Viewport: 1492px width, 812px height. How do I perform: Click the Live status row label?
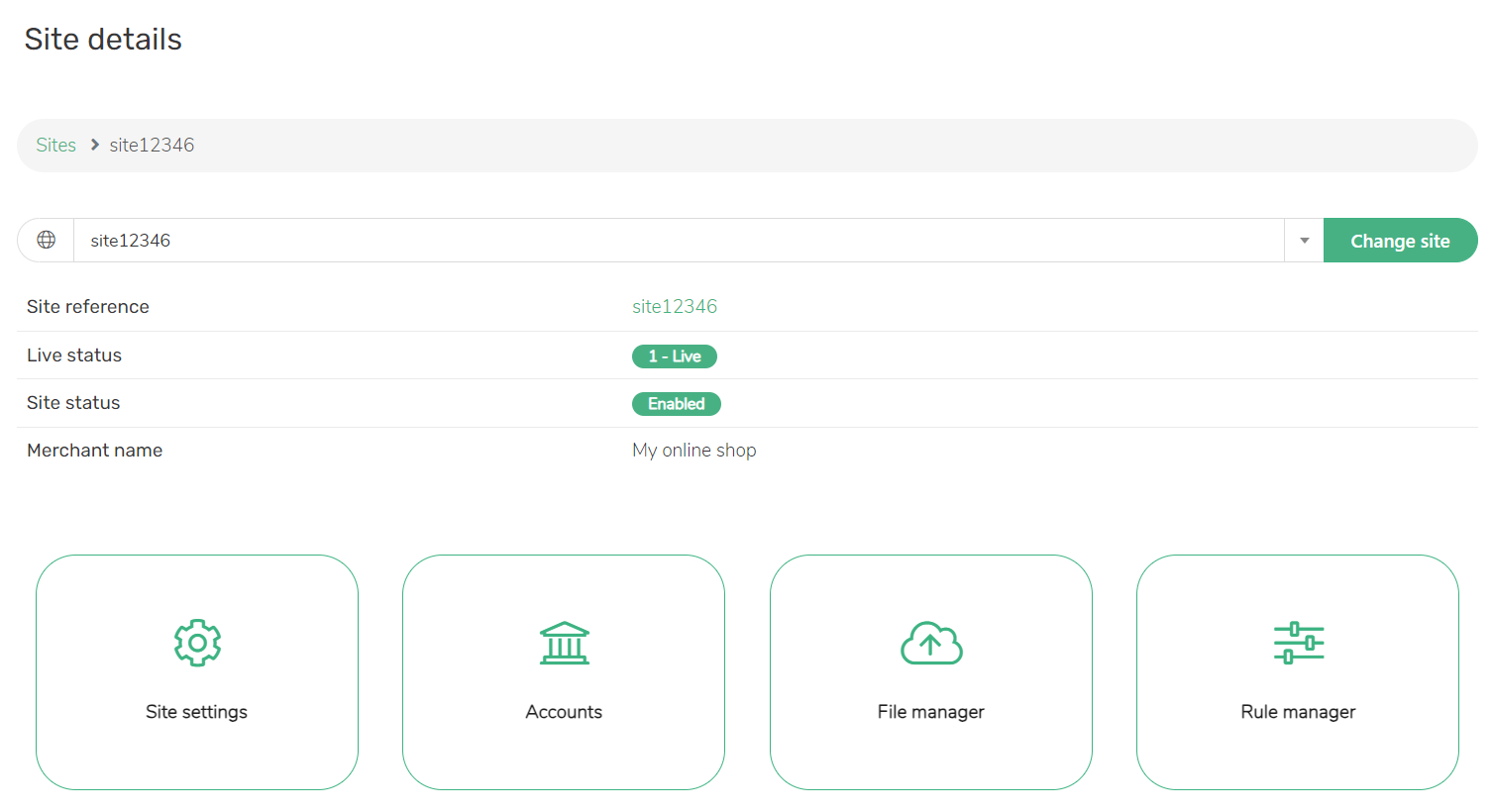[74, 355]
